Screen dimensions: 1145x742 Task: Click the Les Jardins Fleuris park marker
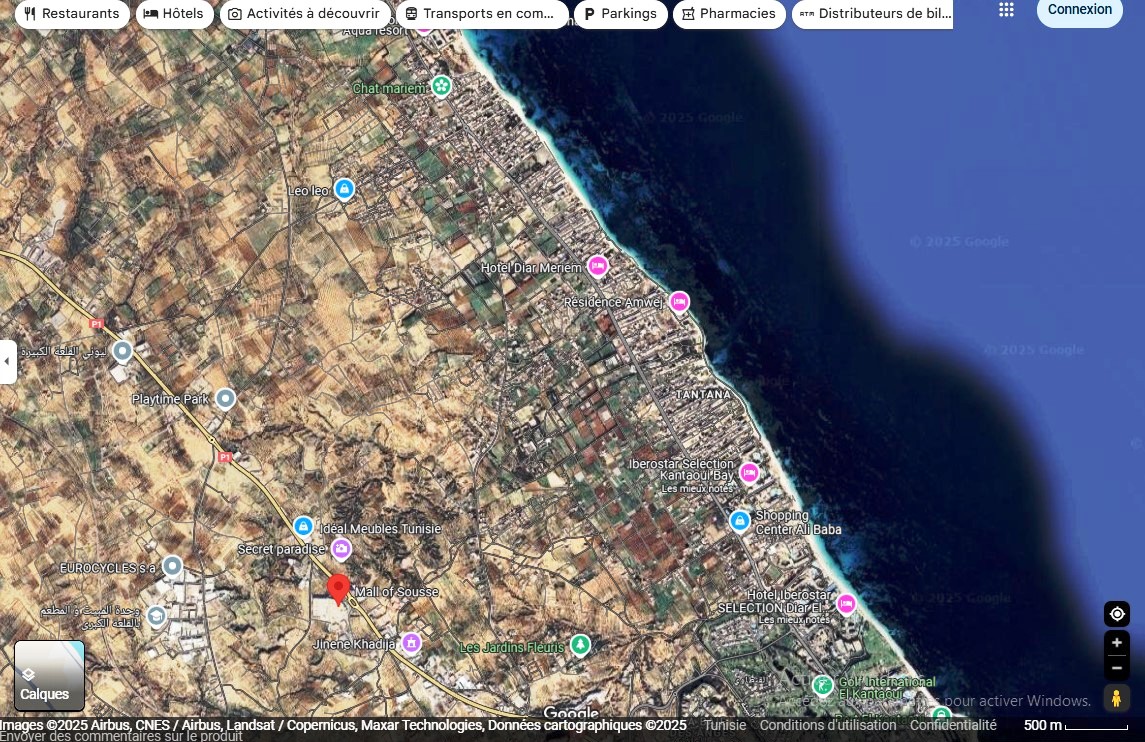click(580, 645)
